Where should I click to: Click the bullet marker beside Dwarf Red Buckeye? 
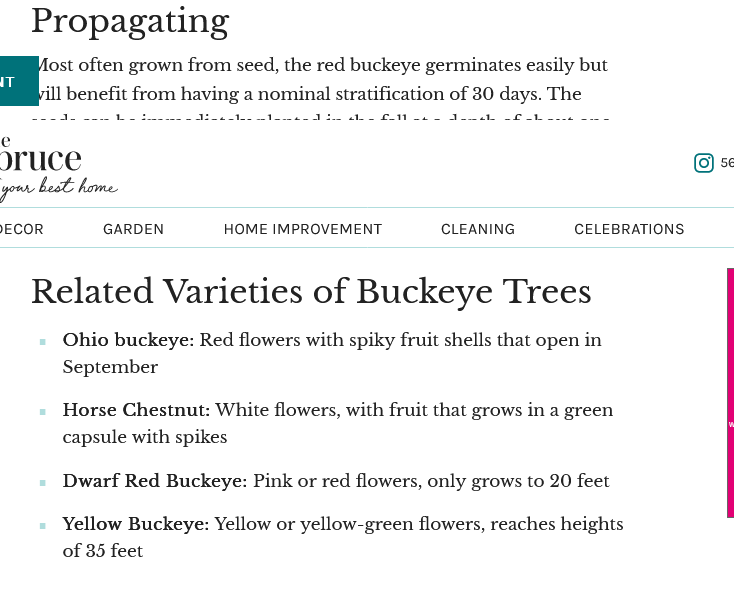(43, 483)
